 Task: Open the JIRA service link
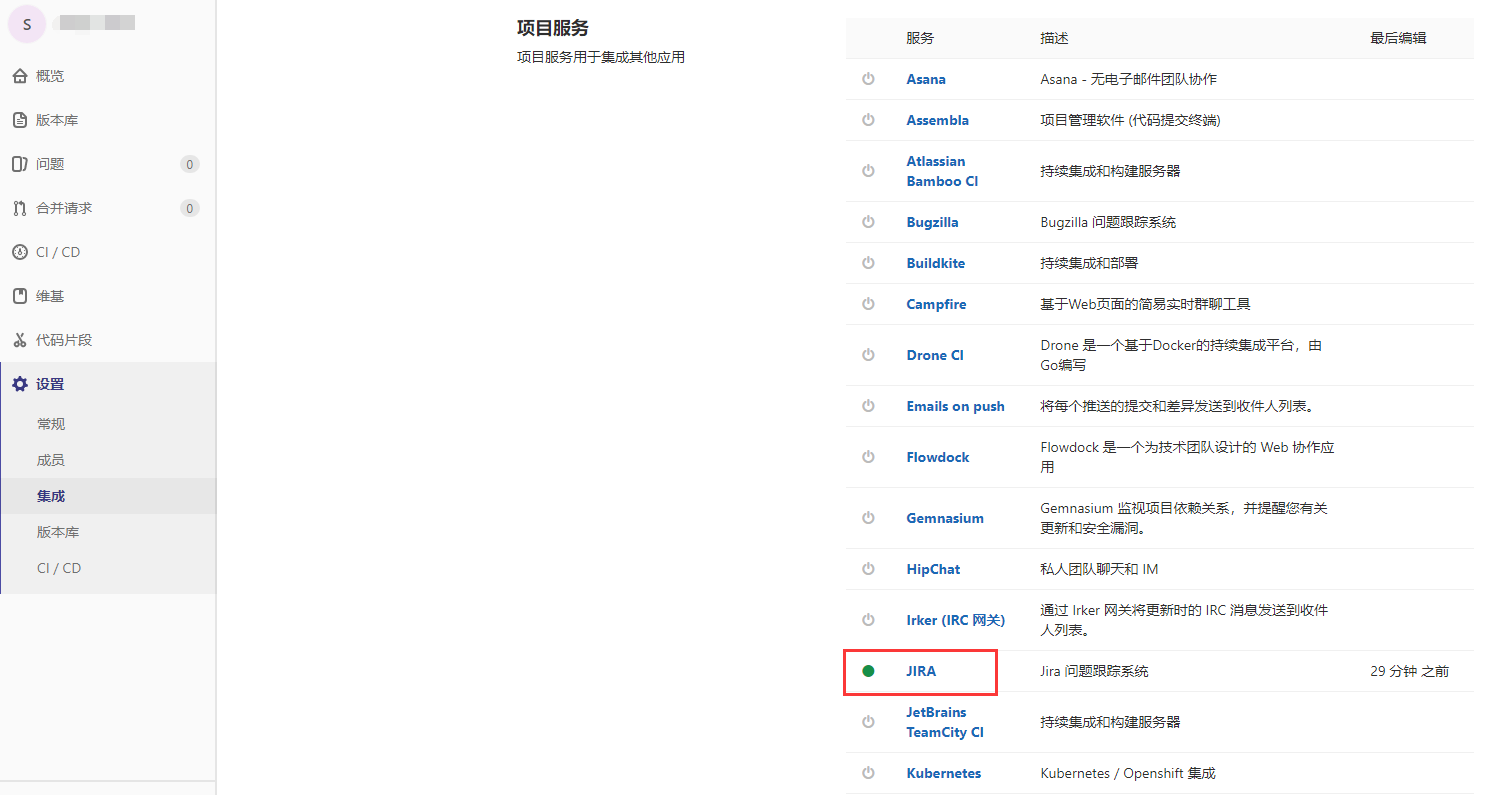(x=921, y=671)
